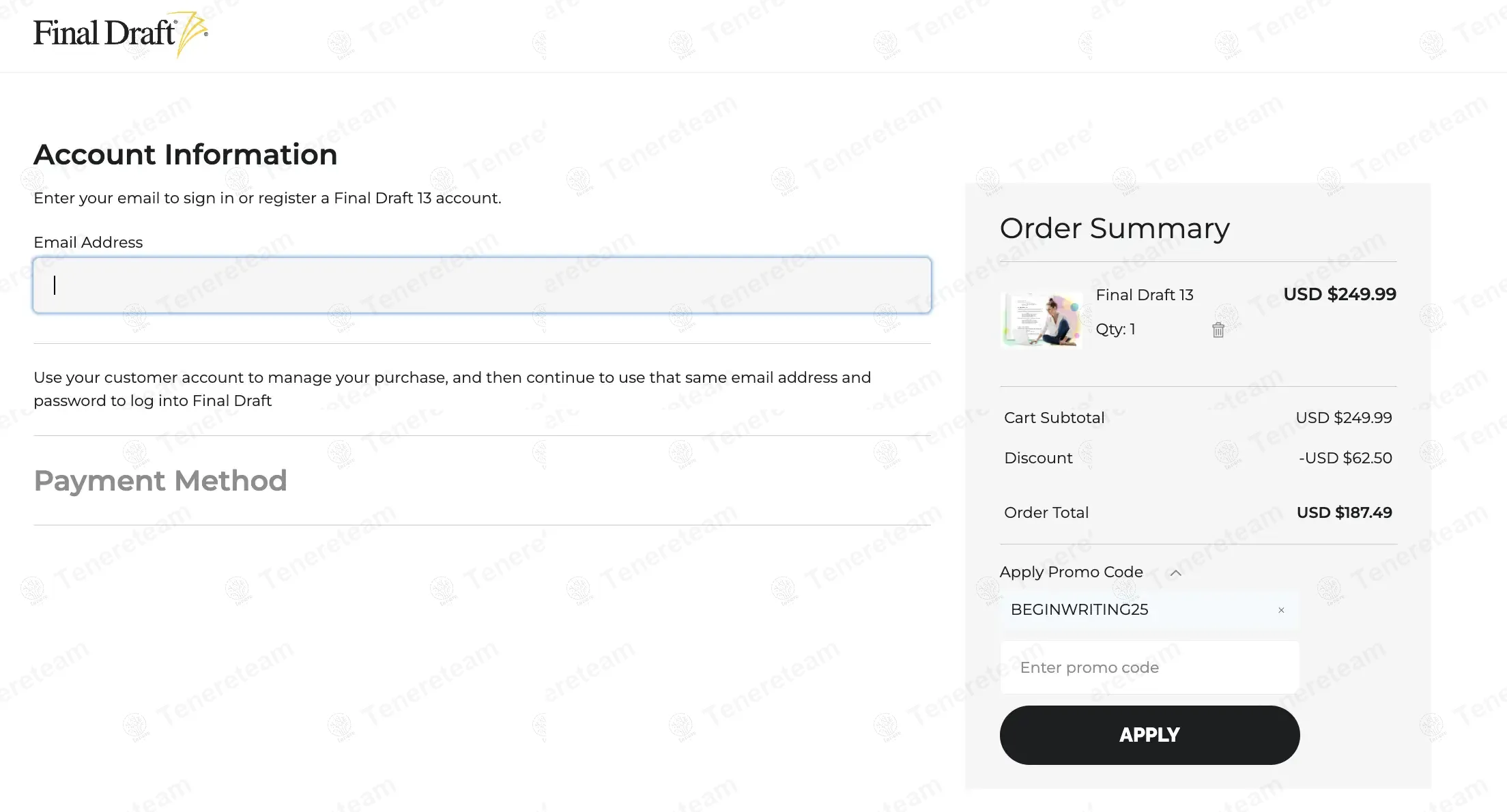The width and height of the screenshot is (1507, 812).
Task: Click the bold item price USD $249.99
Action: [1339, 294]
